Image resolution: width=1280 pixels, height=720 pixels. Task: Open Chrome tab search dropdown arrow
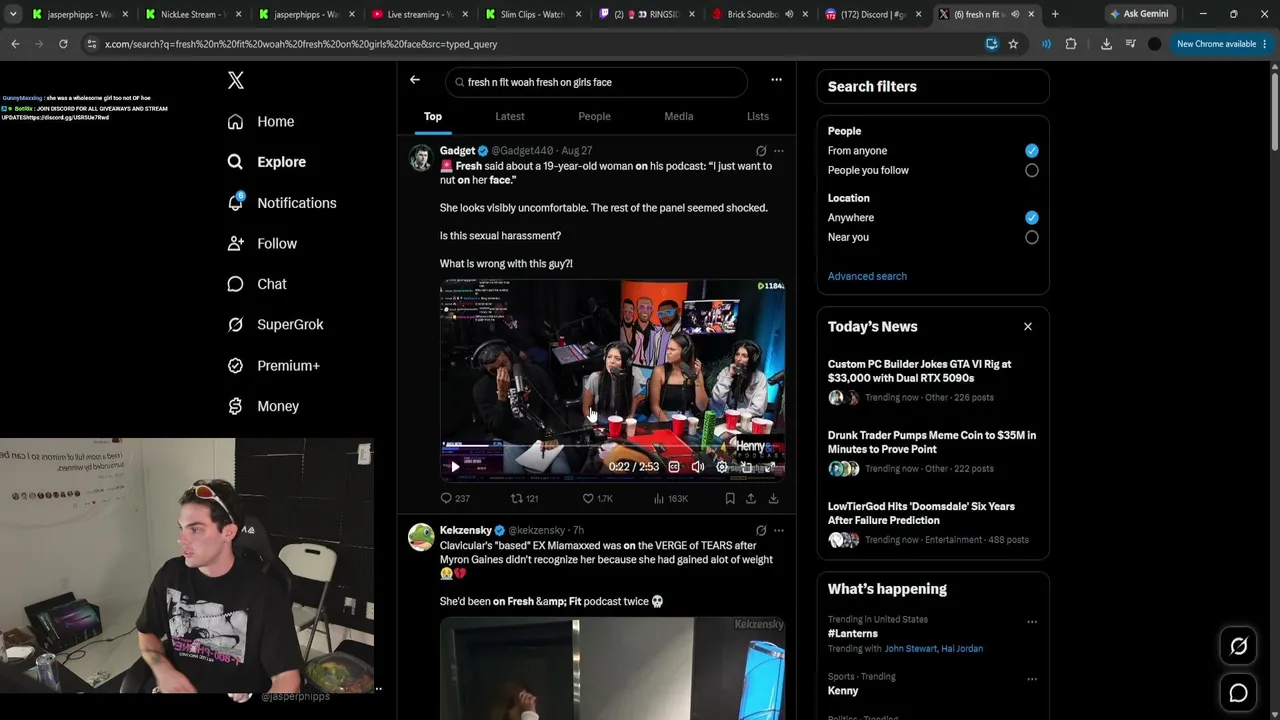(13, 14)
